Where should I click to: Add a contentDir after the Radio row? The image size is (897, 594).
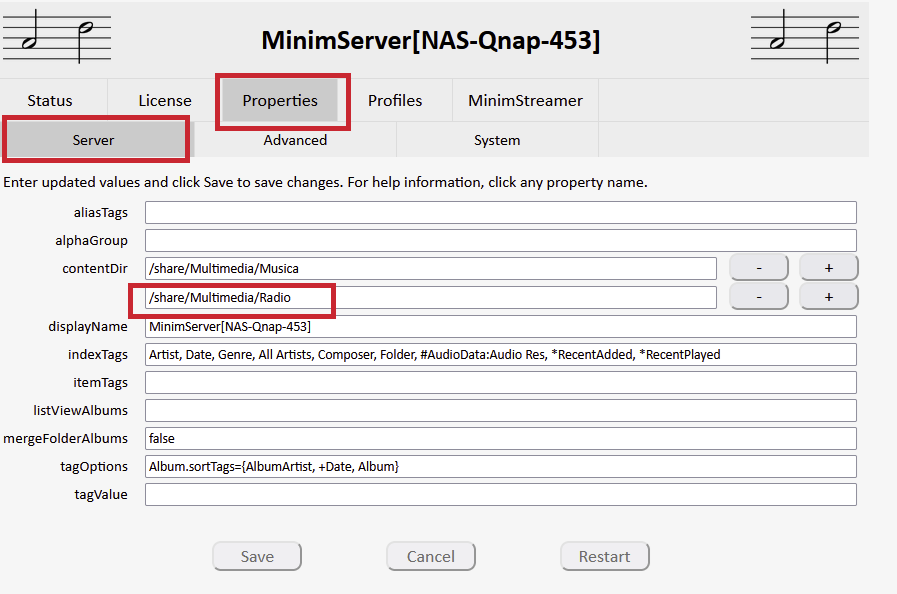pos(828,297)
